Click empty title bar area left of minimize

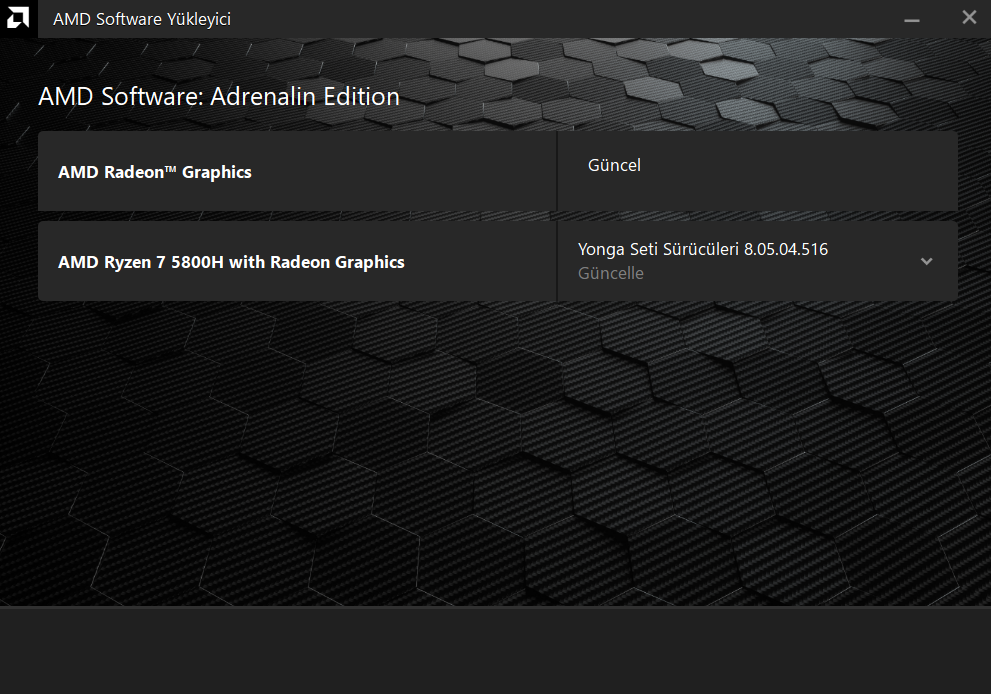click(562, 19)
